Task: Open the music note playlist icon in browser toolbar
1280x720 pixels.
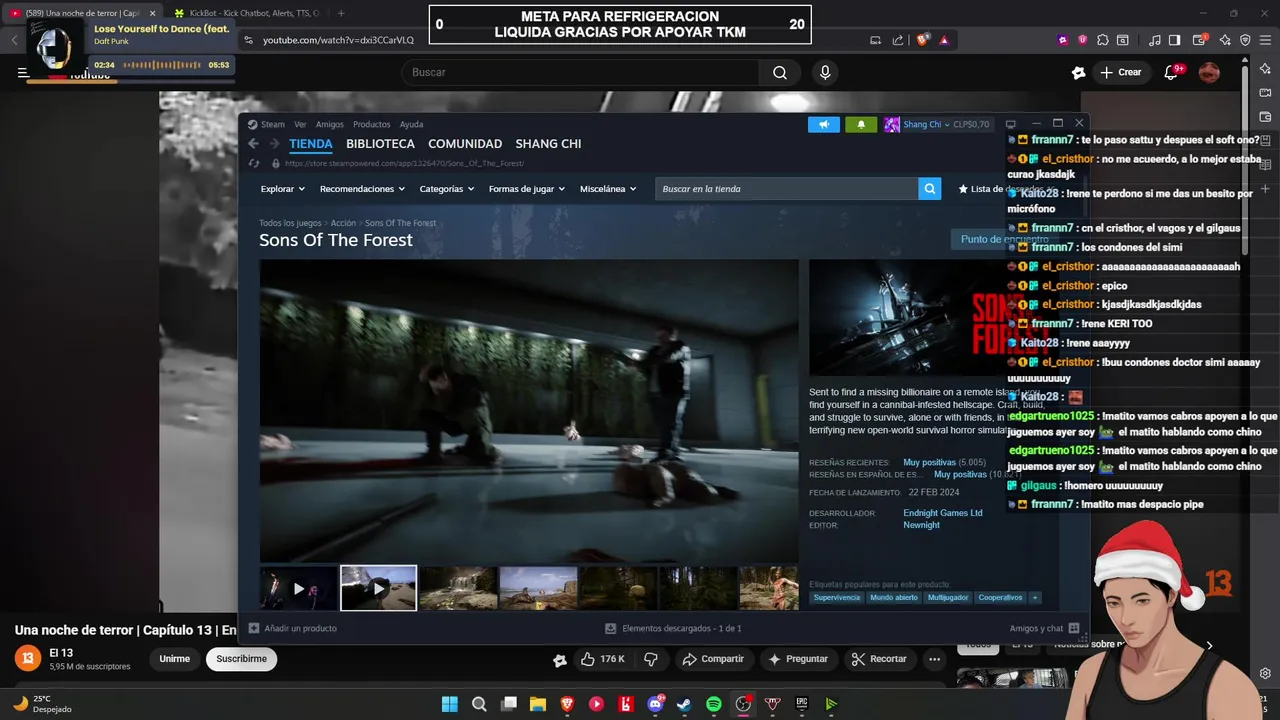Action: [1155, 40]
